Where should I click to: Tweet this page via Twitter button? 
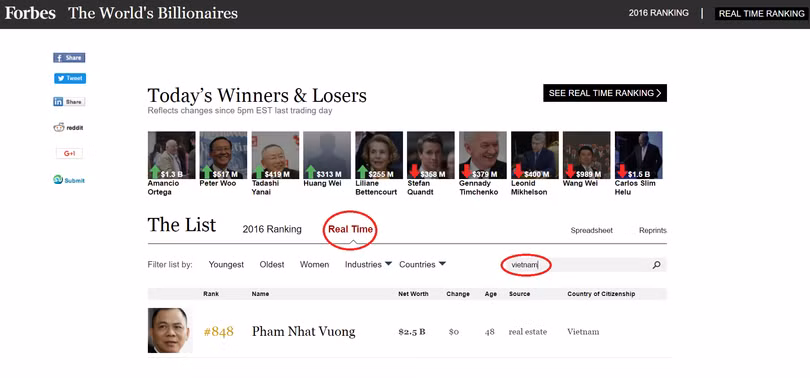[x=70, y=78]
